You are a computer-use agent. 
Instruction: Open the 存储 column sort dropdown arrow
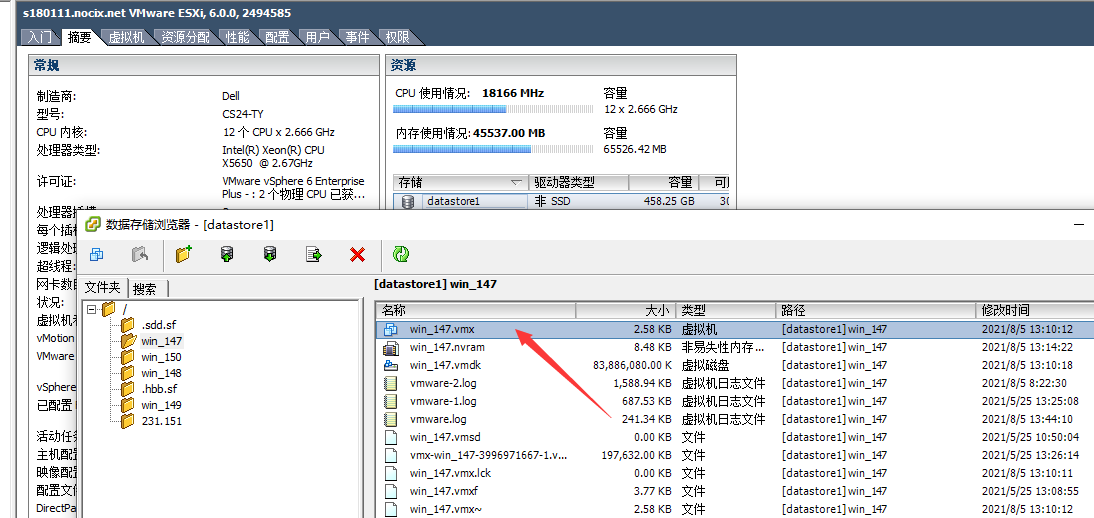(x=516, y=183)
